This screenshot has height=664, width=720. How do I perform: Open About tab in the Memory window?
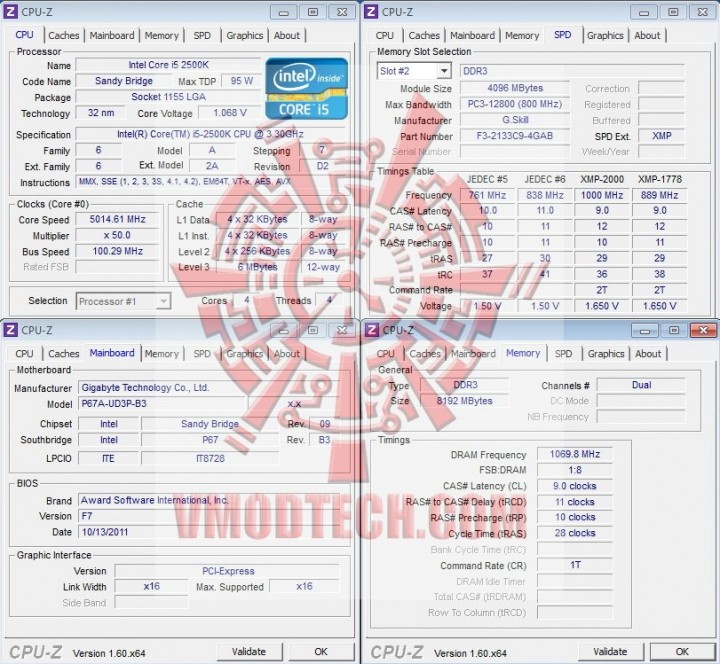pos(648,354)
